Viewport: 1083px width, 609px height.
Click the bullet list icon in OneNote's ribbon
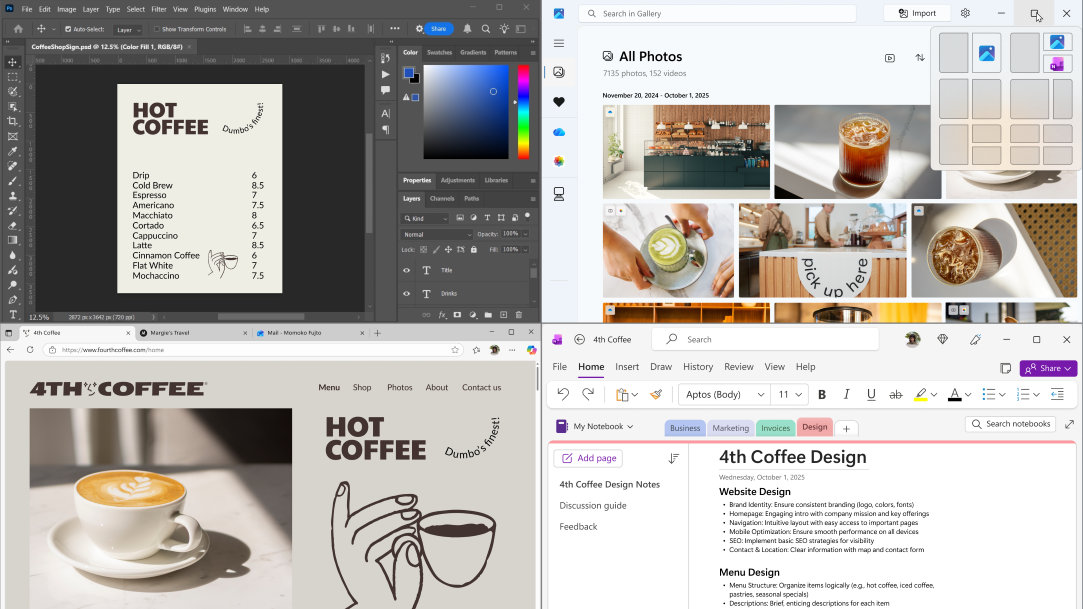coord(990,394)
